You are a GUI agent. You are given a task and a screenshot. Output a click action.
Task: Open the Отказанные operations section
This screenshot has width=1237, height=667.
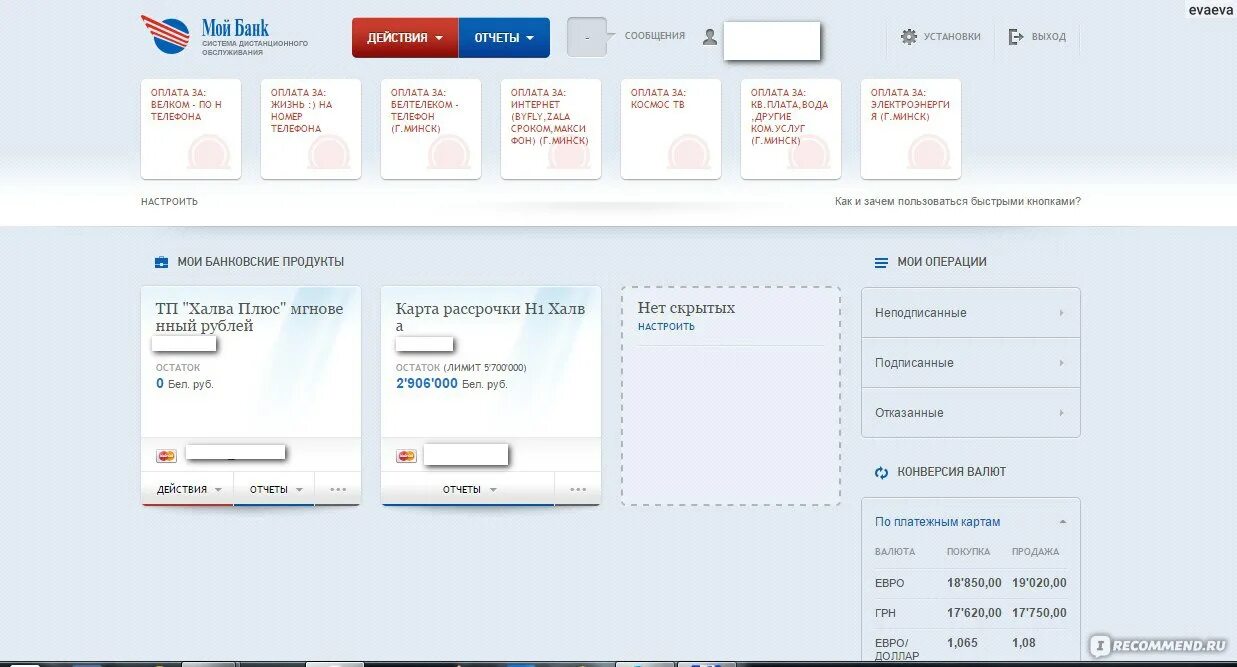point(969,412)
